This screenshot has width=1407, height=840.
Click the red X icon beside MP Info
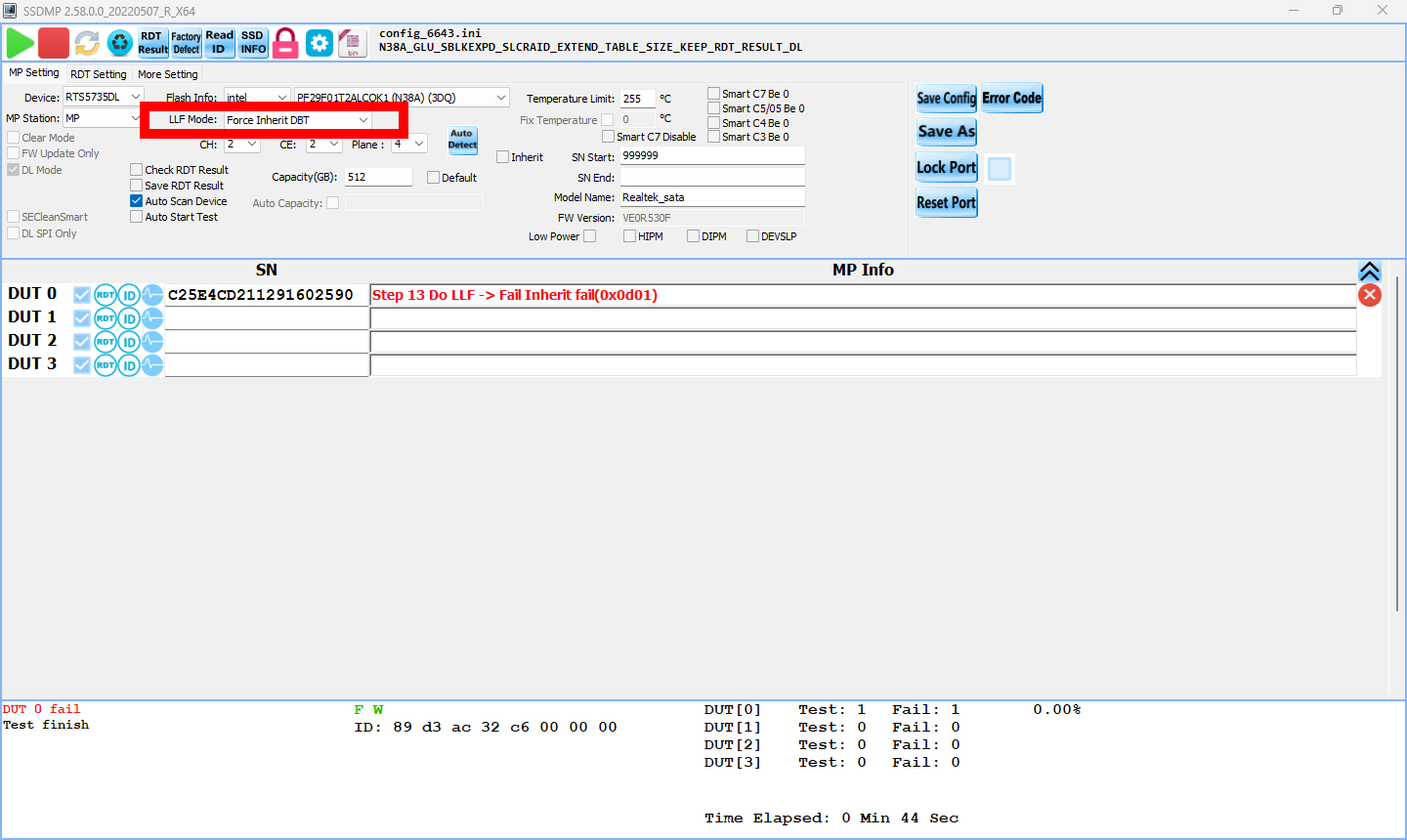coord(1370,295)
